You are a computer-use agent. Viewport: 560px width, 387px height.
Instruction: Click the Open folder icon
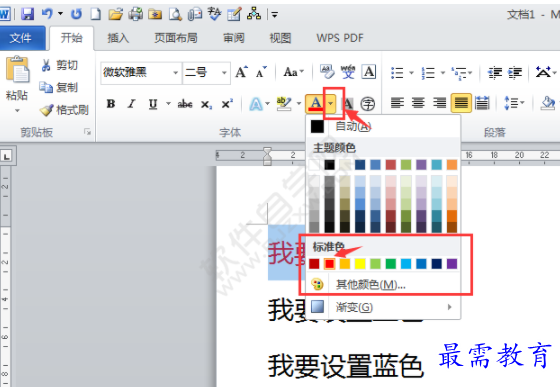[115, 14]
